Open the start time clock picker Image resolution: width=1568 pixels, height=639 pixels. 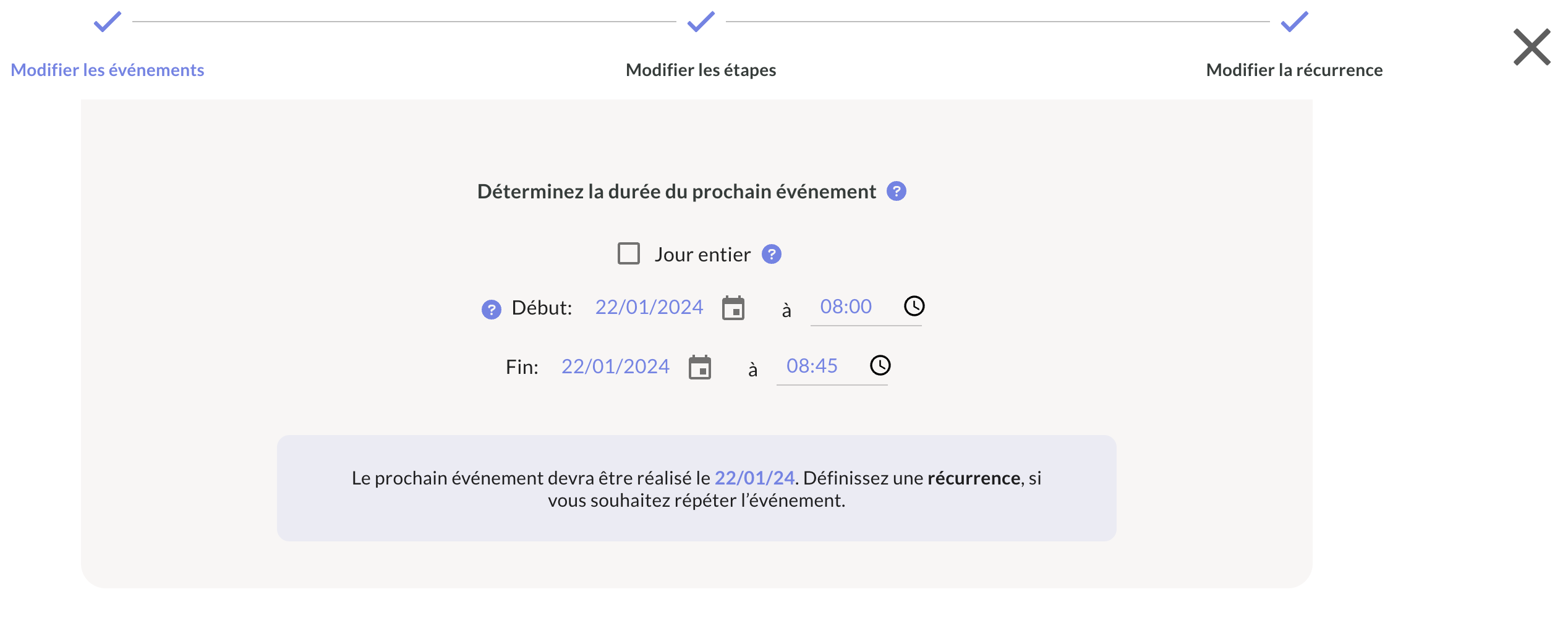[914, 306]
